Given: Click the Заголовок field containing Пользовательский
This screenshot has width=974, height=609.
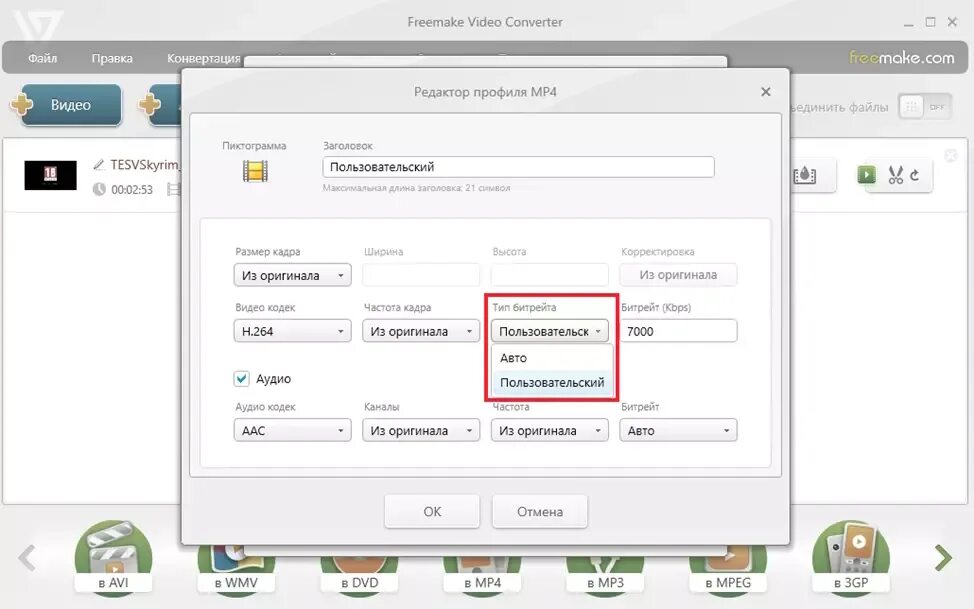Looking at the screenshot, I should 518,167.
